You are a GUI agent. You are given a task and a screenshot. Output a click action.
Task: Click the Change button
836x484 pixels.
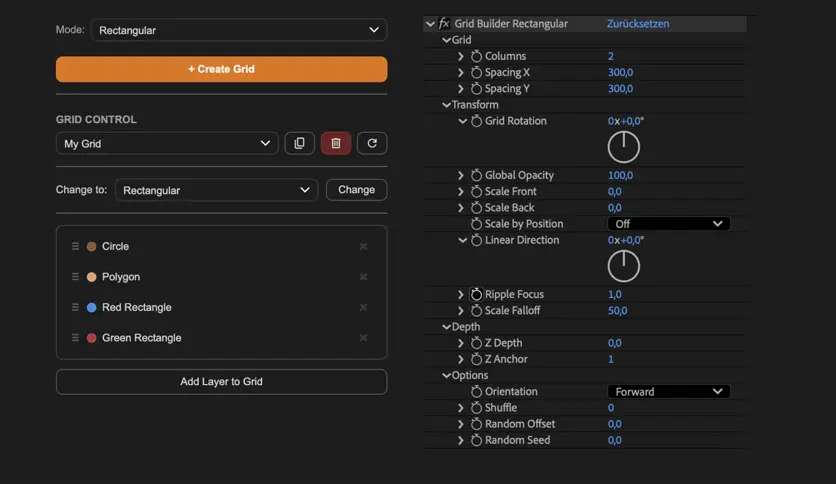pos(356,190)
